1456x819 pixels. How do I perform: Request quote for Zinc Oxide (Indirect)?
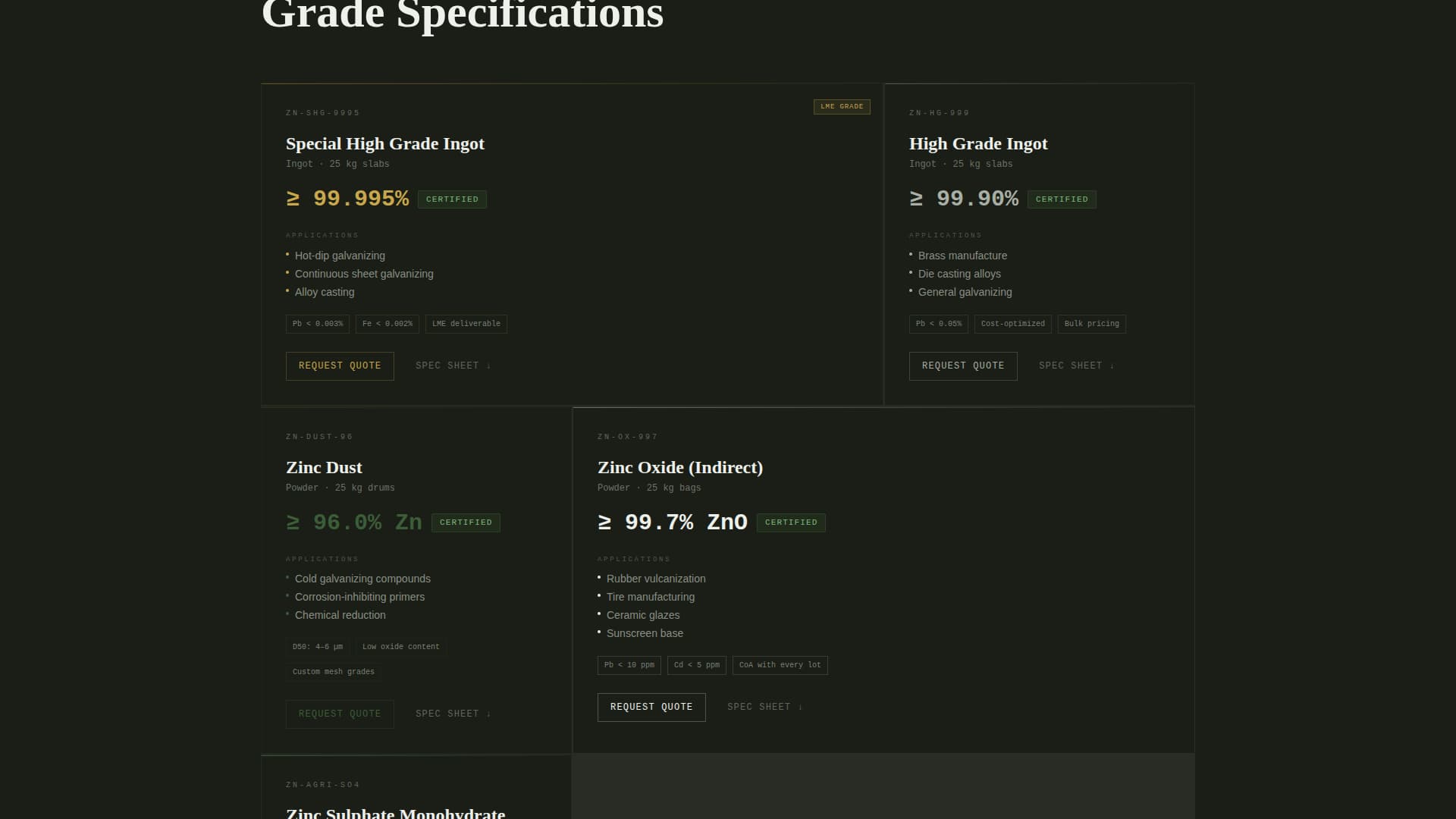[x=651, y=707]
